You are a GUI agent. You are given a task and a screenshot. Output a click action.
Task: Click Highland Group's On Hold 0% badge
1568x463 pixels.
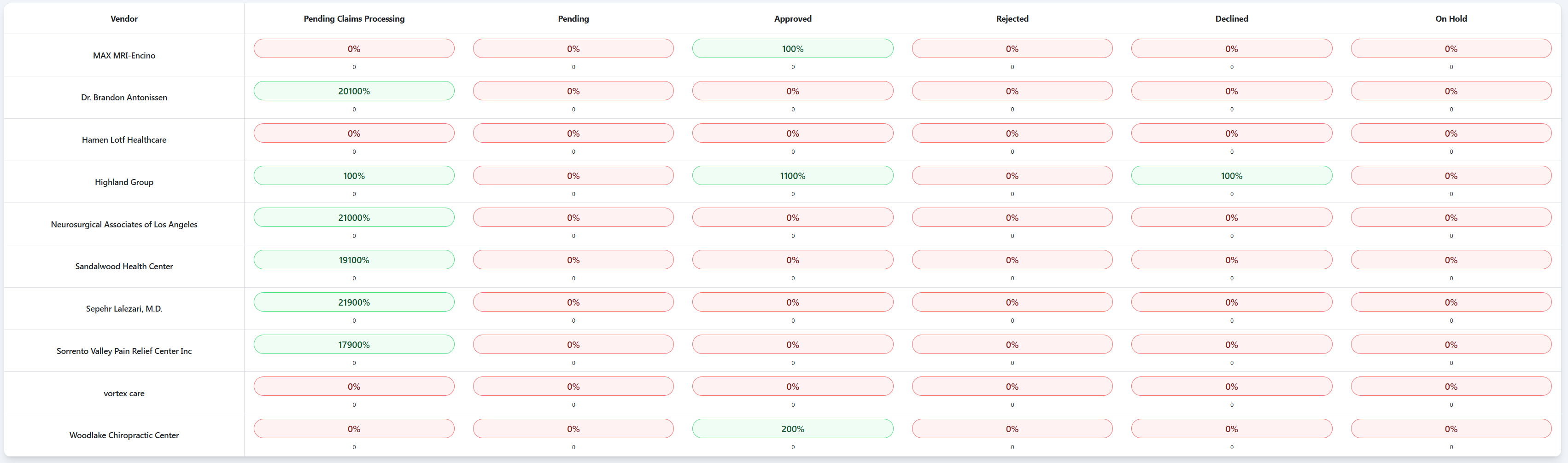point(1451,175)
